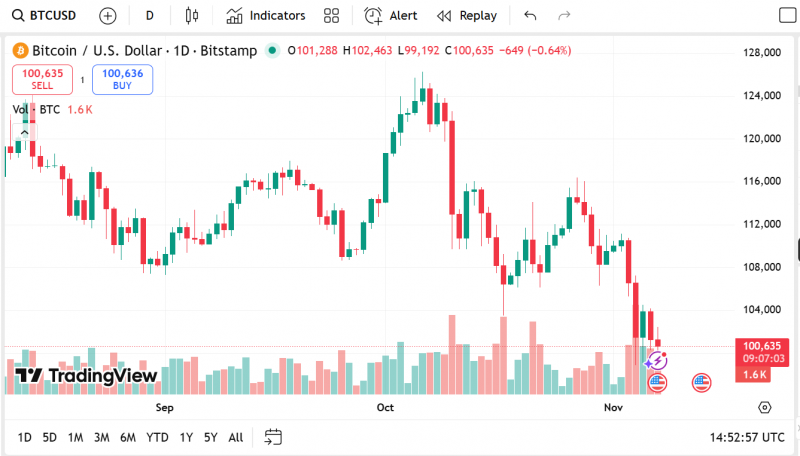Screen dimensions: 800x456
Task: Select the YTD time range
Action: point(157,437)
